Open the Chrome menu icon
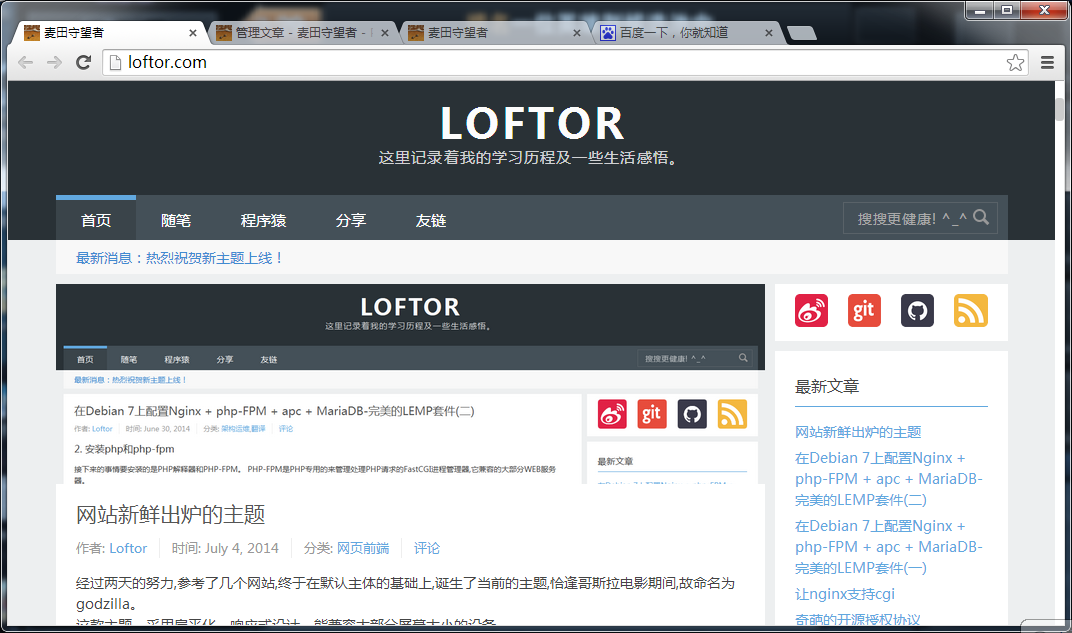This screenshot has width=1072, height=633. click(1047, 63)
